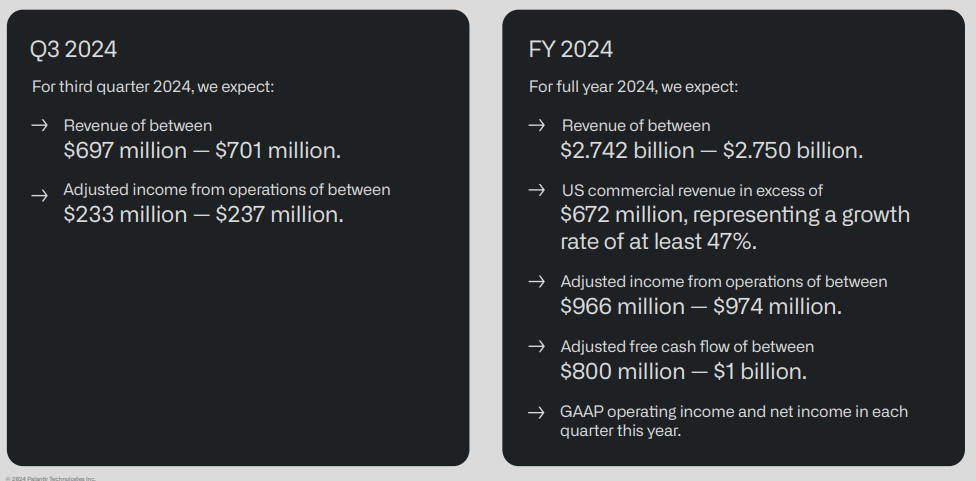This screenshot has height=481, width=976.
Task: Click the $800 million — $1 billion figure
Action: (x=683, y=371)
